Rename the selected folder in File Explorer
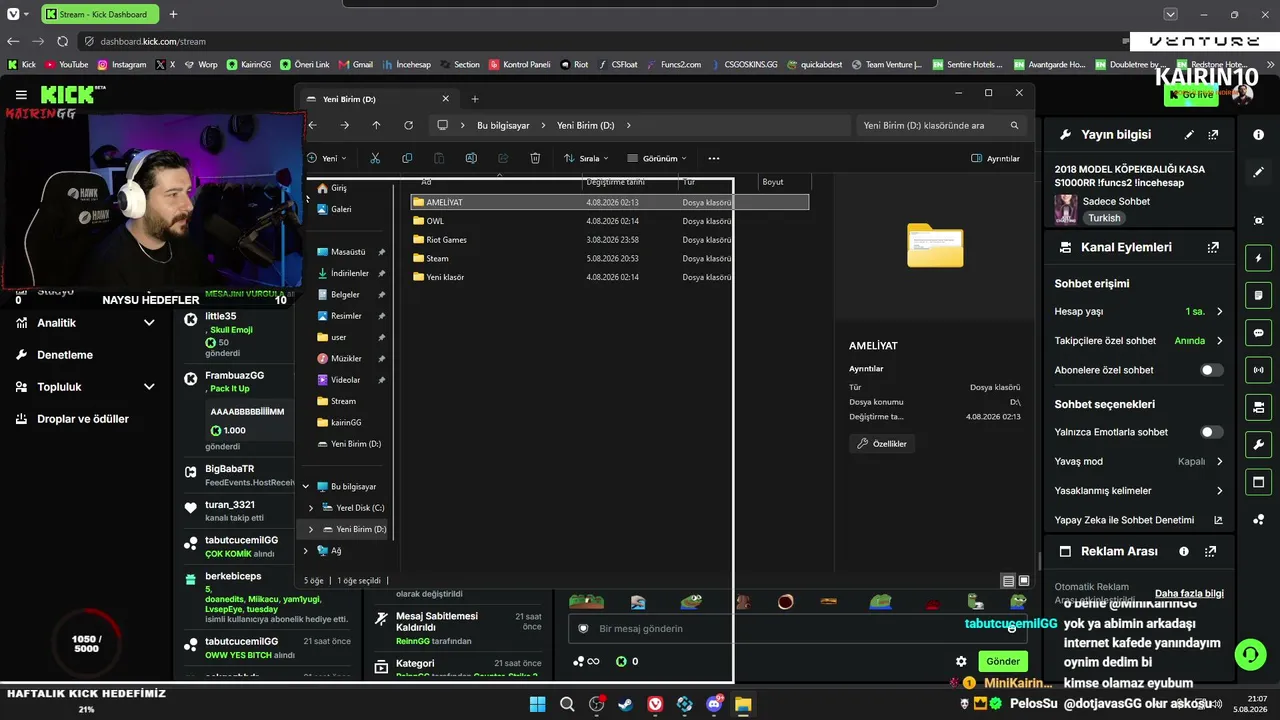Image resolution: width=1280 pixels, height=720 pixels. click(x=471, y=158)
